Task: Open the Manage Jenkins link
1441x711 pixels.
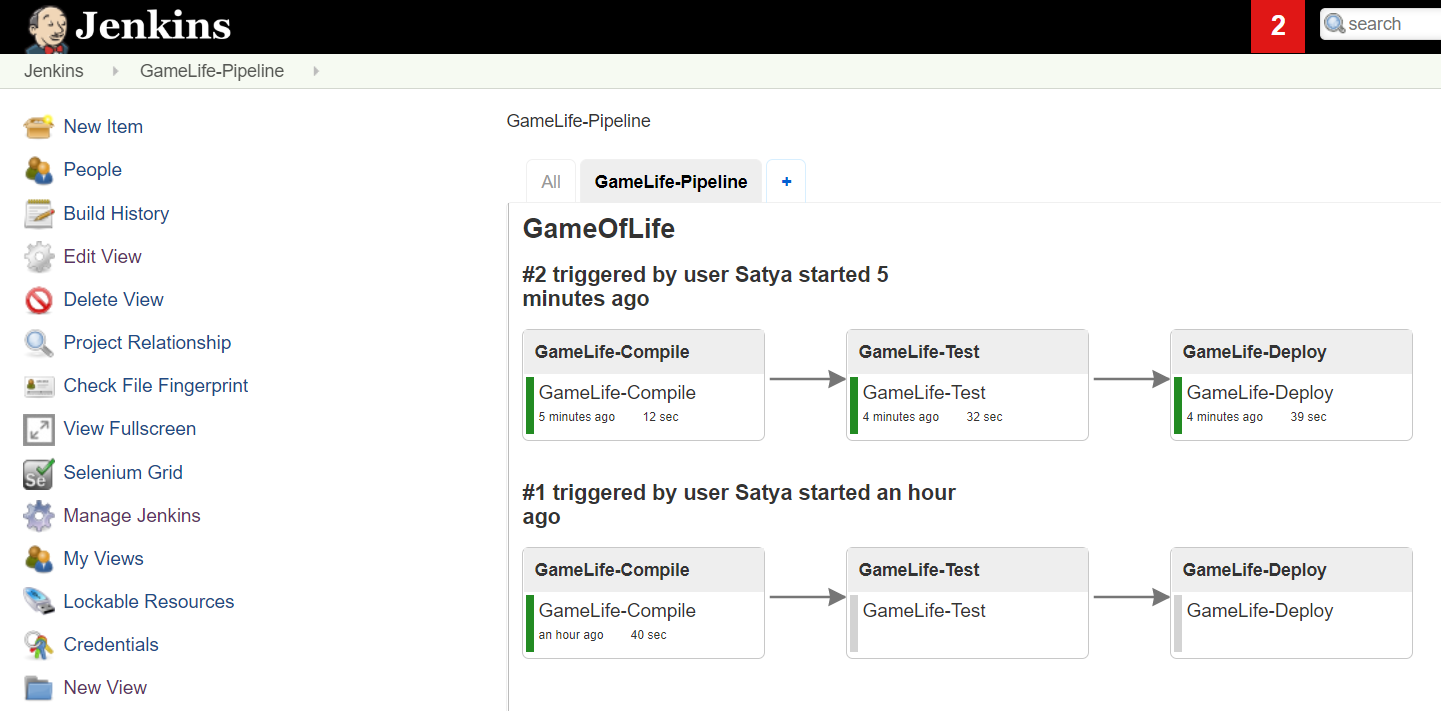Action: pos(132,516)
